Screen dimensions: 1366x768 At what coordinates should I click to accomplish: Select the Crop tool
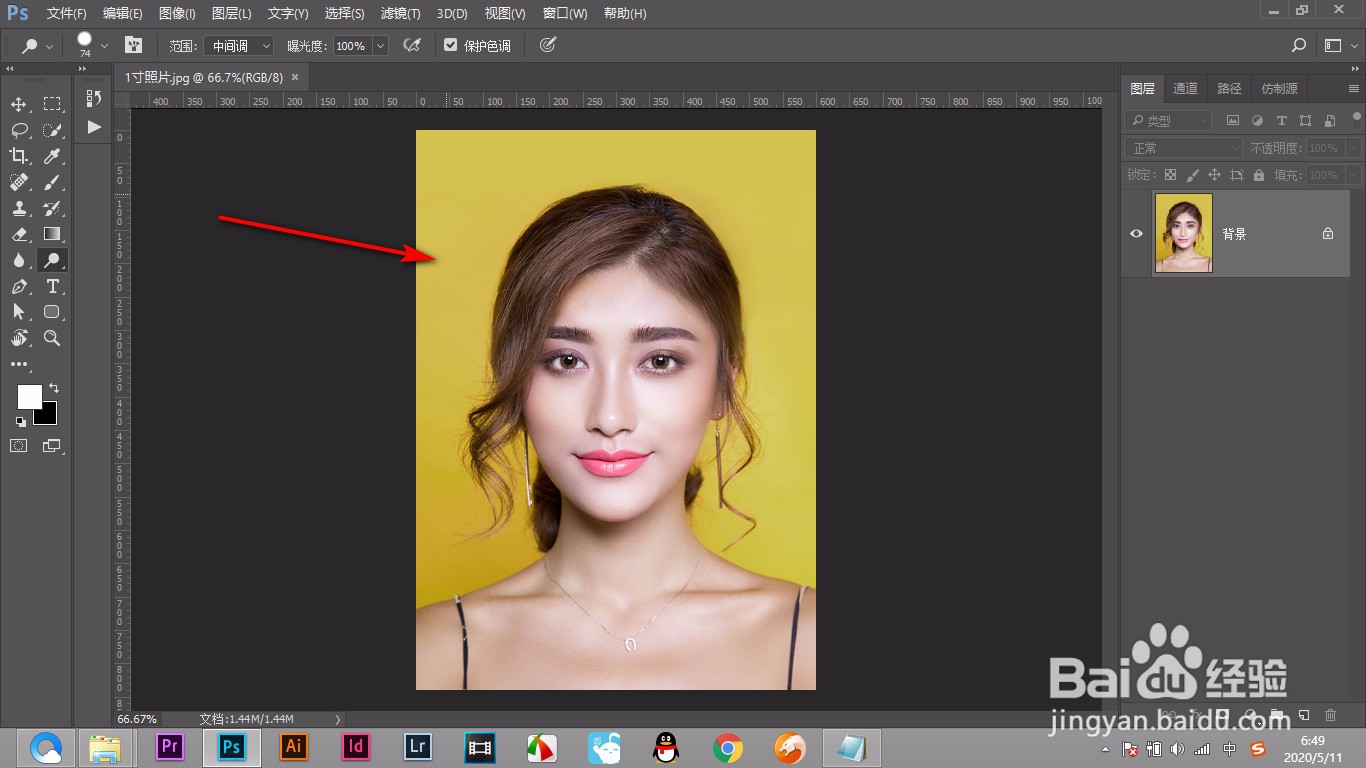(19, 156)
